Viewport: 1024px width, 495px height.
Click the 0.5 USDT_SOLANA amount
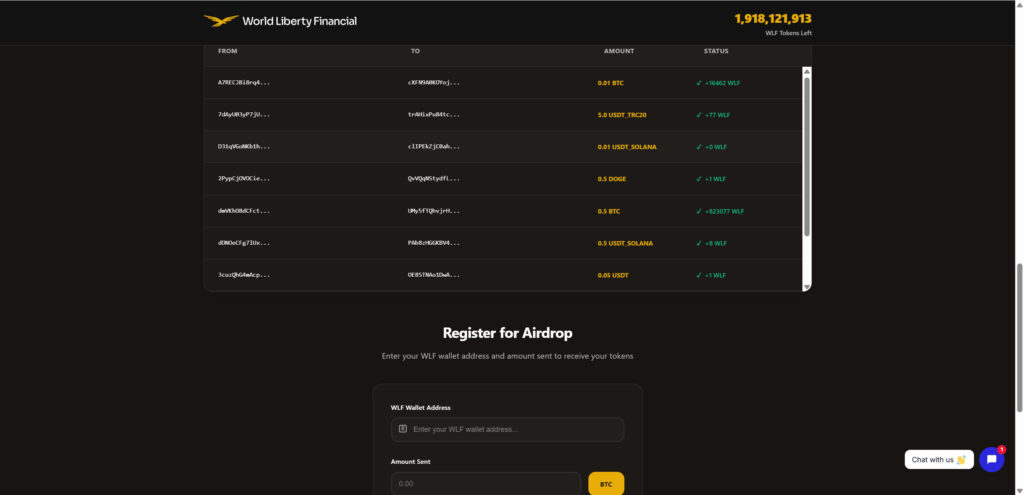(625, 243)
